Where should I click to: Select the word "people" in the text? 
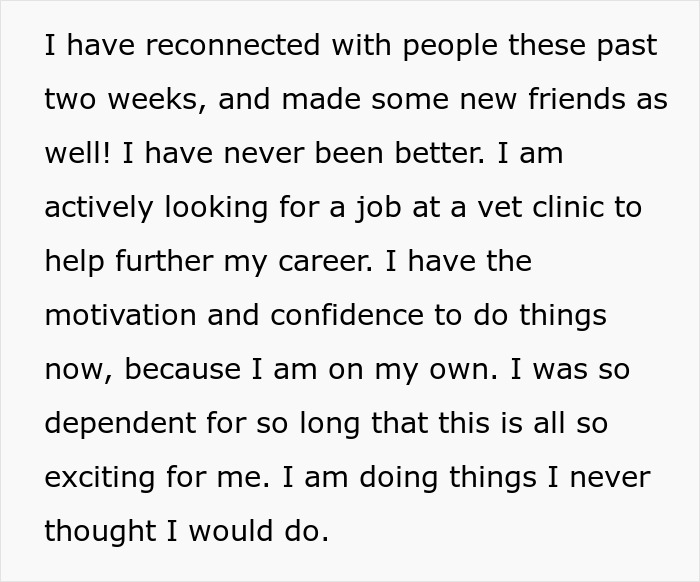pos(450,48)
